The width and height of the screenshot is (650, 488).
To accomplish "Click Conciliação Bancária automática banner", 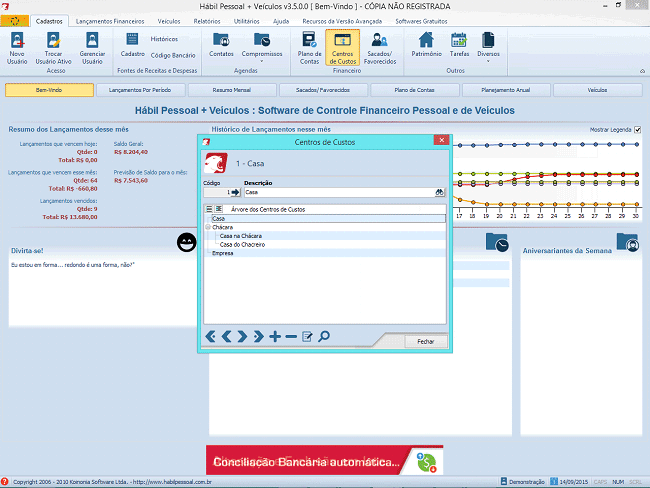I will point(324,460).
